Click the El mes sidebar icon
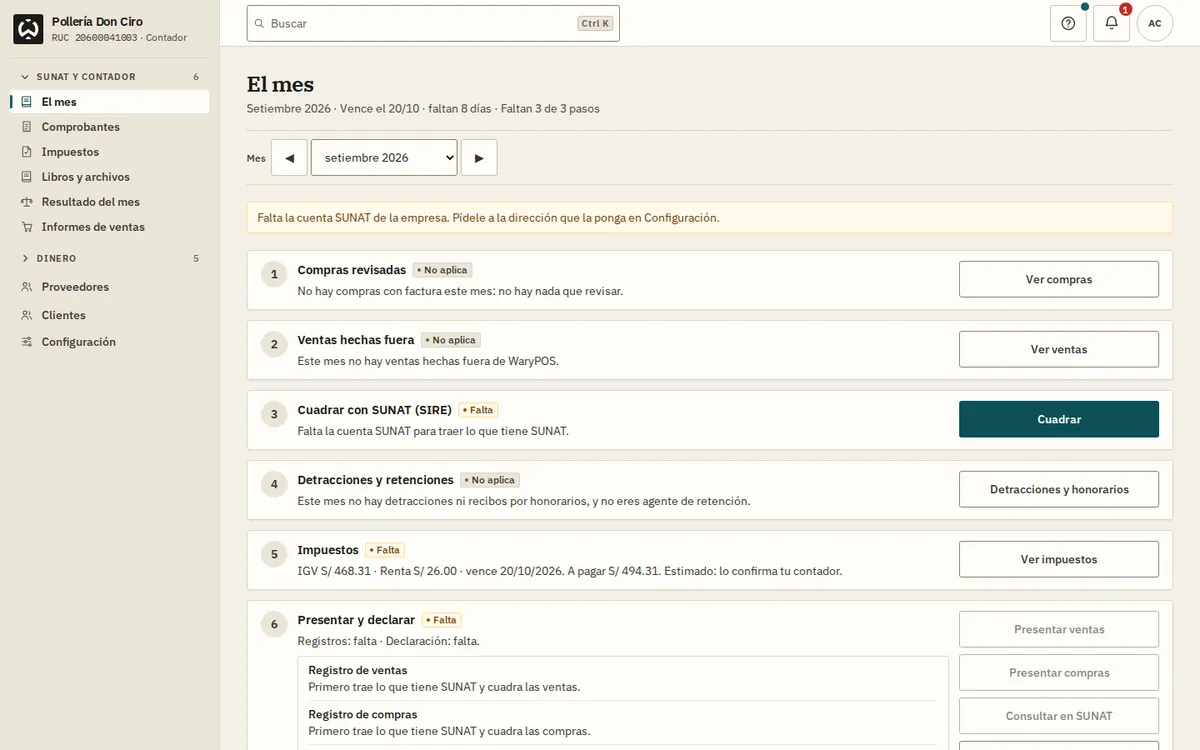The image size is (1200, 750). pos(27,102)
